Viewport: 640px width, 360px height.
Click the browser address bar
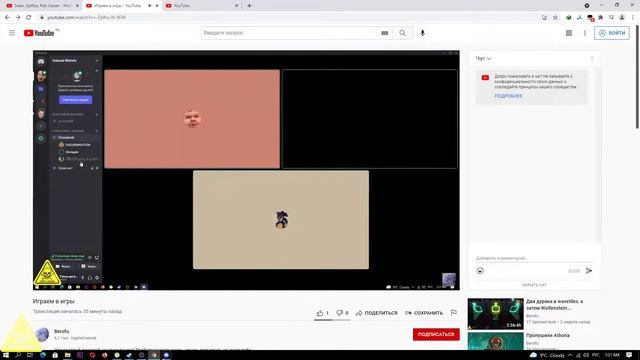[286, 18]
